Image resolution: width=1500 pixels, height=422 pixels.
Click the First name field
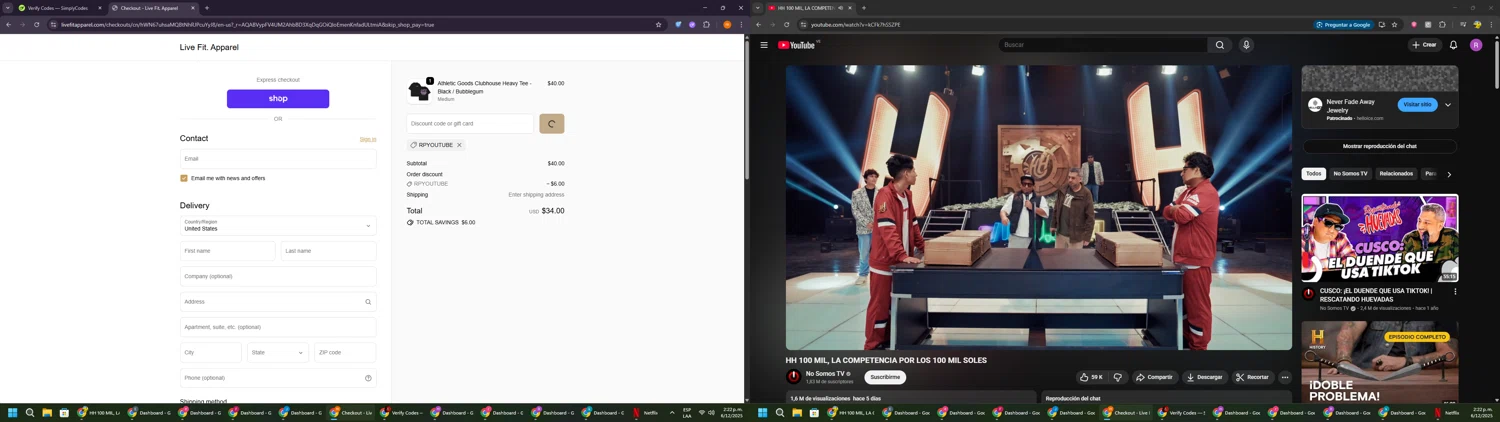(x=228, y=251)
